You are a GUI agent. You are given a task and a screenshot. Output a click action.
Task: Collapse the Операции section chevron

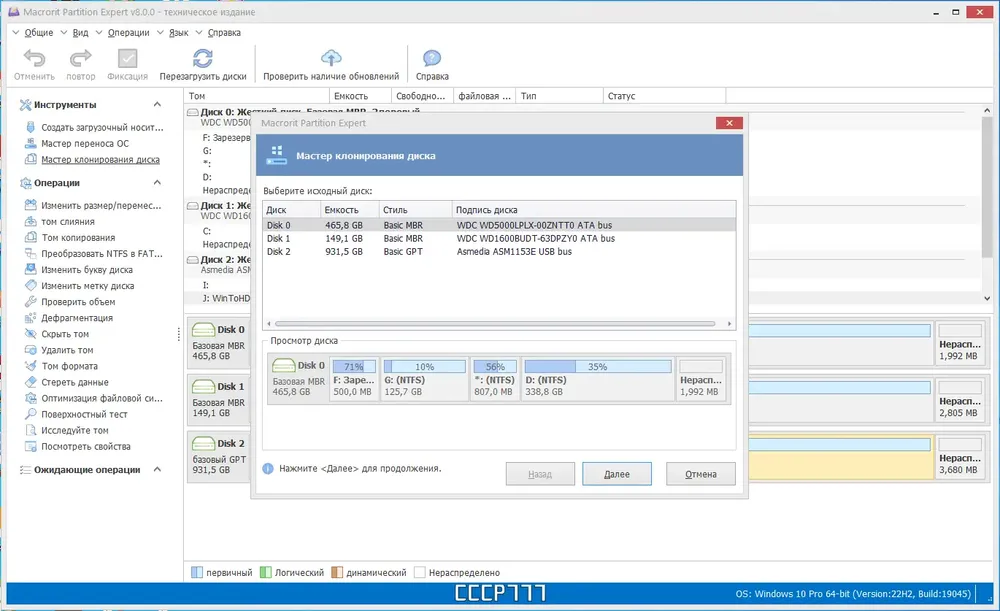pyautogui.click(x=157, y=182)
